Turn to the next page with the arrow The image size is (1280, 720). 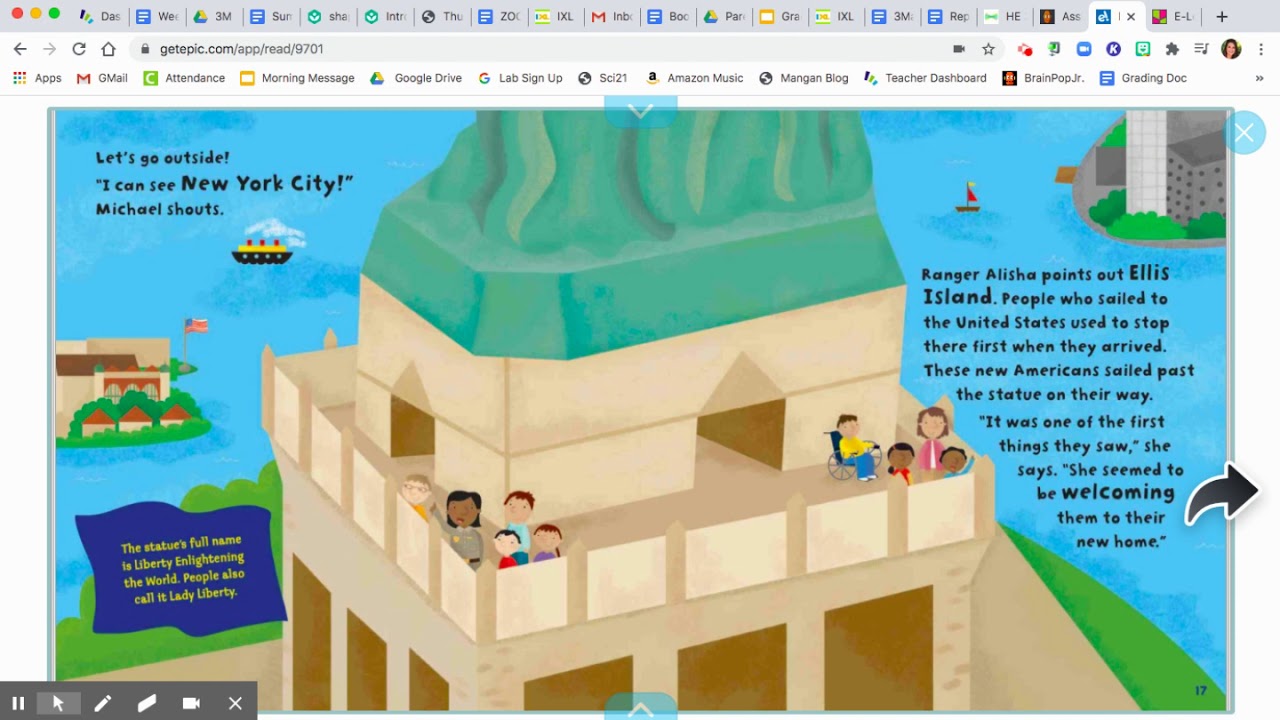(x=1222, y=493)
